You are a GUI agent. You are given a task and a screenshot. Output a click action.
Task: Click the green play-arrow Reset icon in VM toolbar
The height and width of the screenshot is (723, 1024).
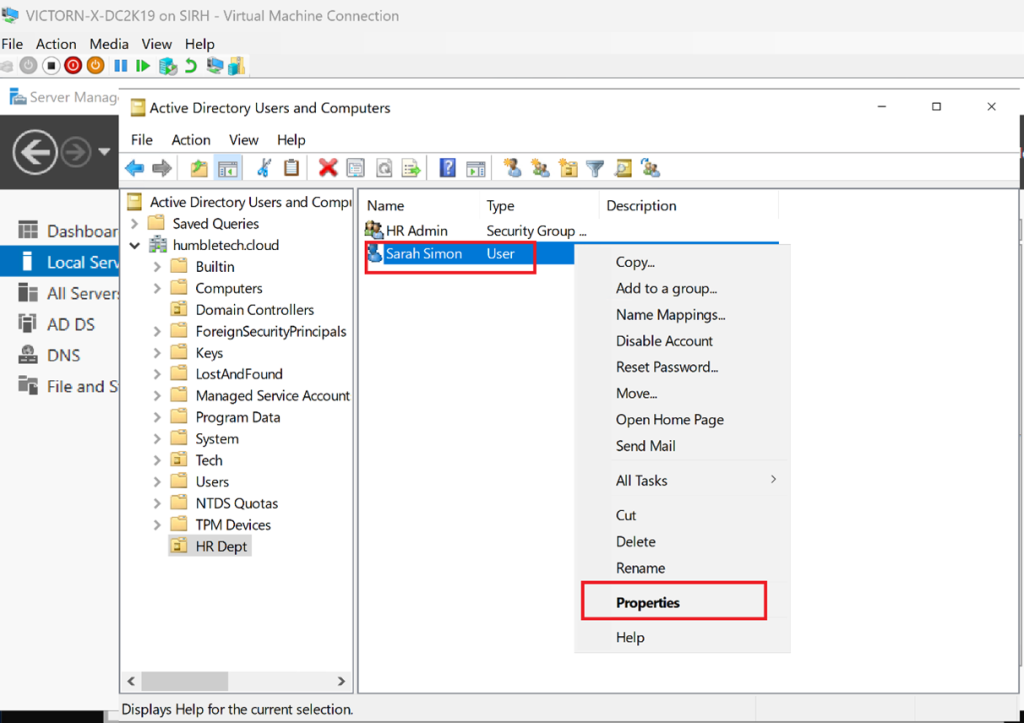[143, 65]
